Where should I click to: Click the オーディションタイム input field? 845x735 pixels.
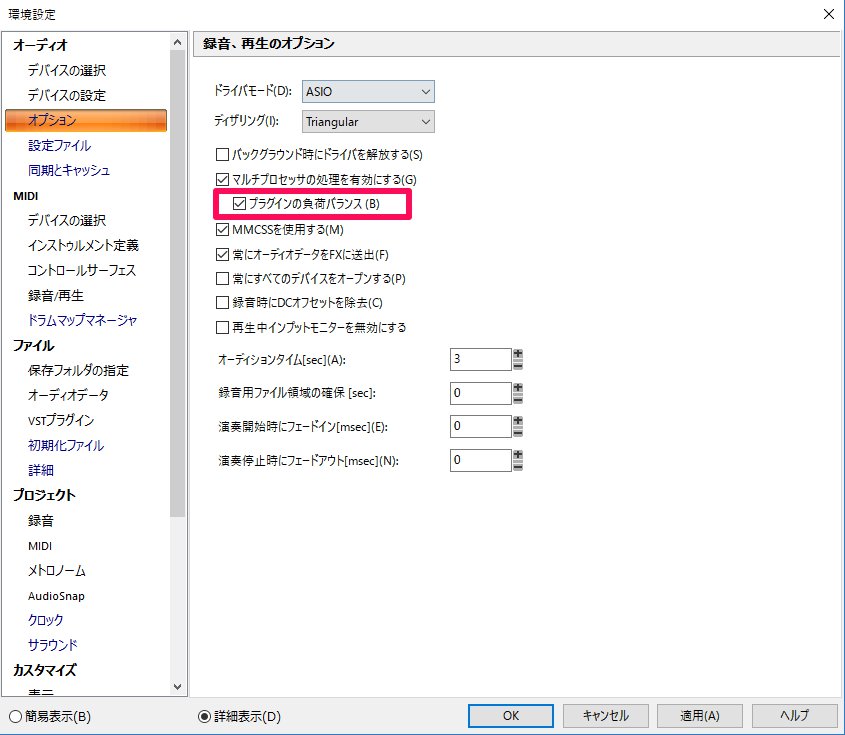tap(480, 359)
